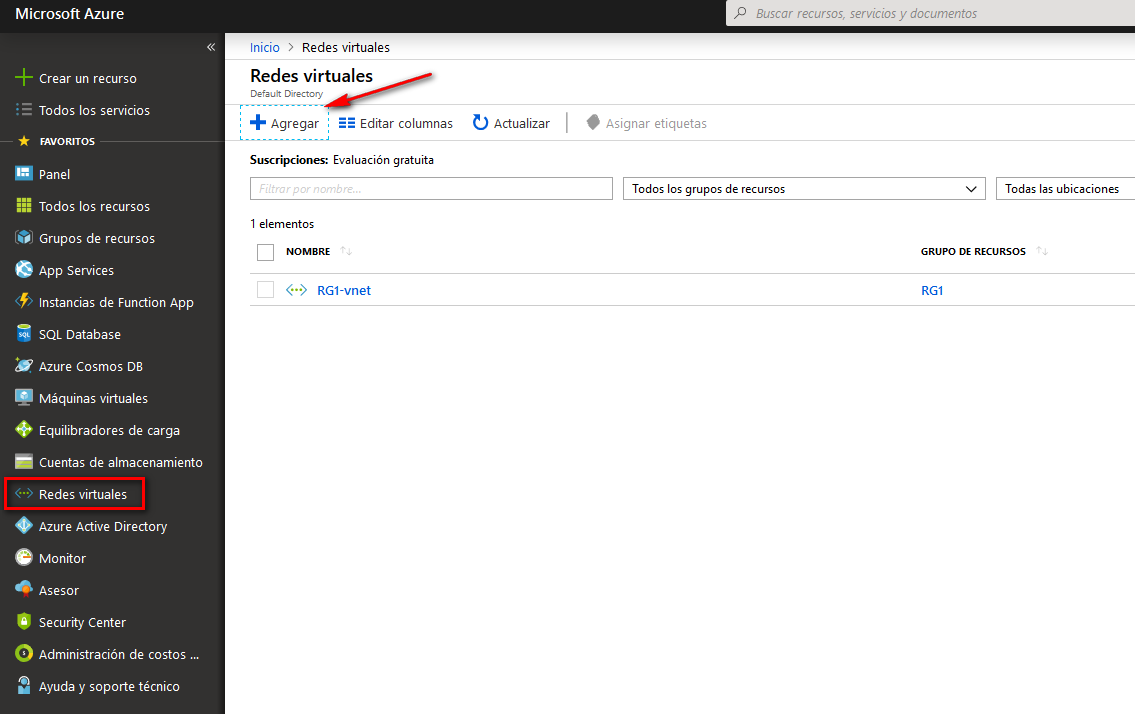Viewport: 1135px width, 714px height.
Task: Click the FAVORITOS section label
Action: (67, 141)
